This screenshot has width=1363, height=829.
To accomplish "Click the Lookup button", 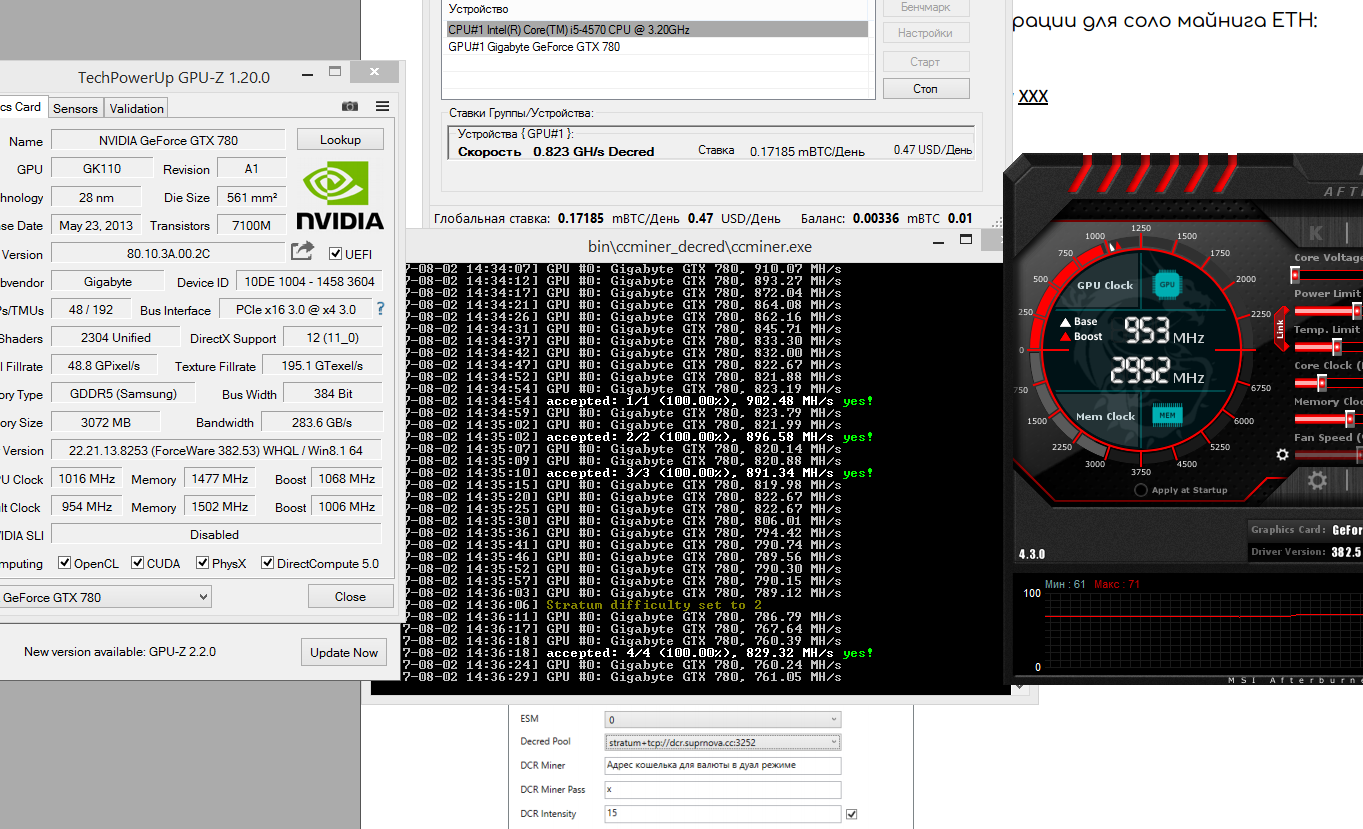I will (340, 140).
